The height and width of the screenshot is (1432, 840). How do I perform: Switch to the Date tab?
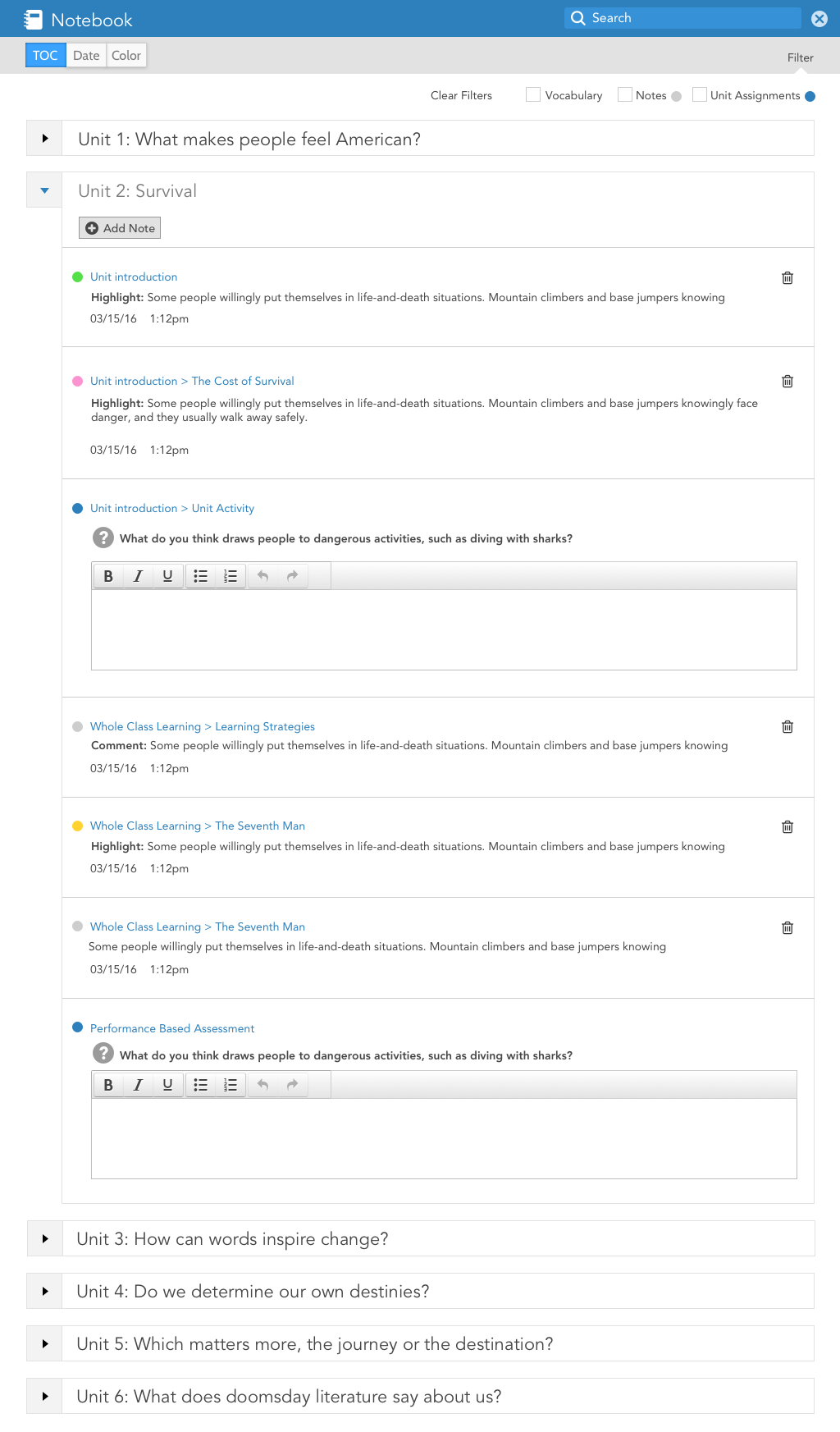(x=86, y=56)
